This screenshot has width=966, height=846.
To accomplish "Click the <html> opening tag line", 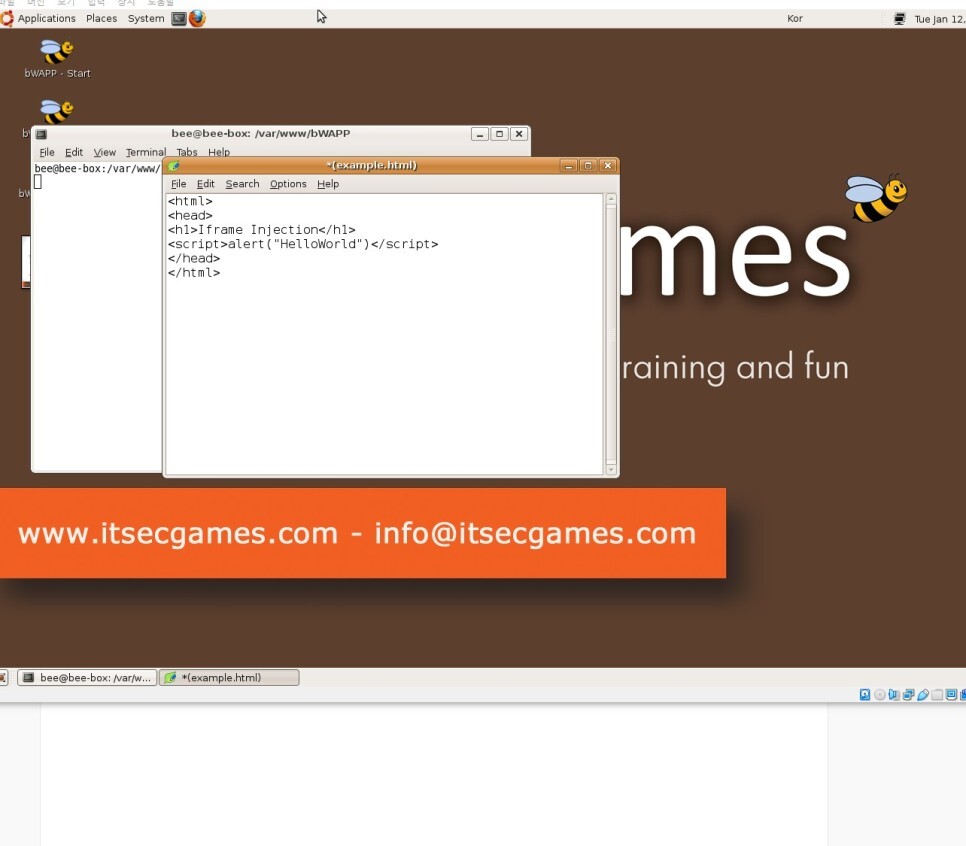I will click(x=190, y=201).
